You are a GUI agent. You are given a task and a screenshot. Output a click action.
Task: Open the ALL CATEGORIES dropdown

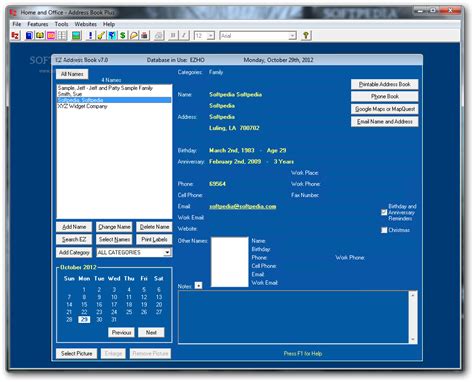[167, 252]
